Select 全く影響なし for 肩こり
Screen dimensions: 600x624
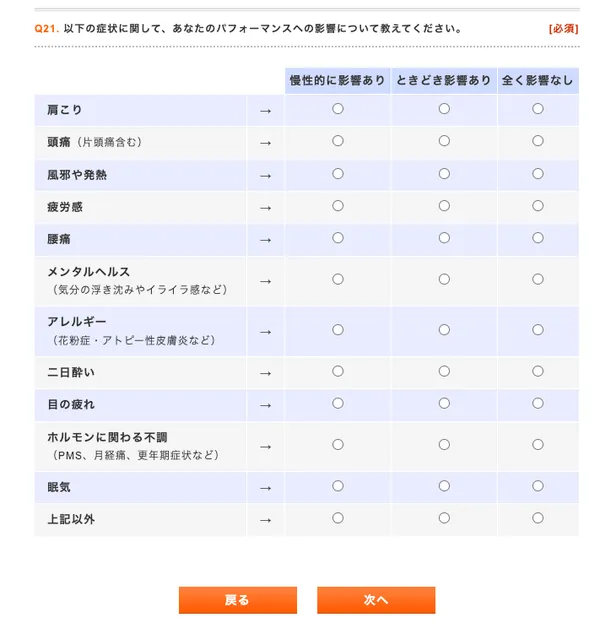point(538,109)
